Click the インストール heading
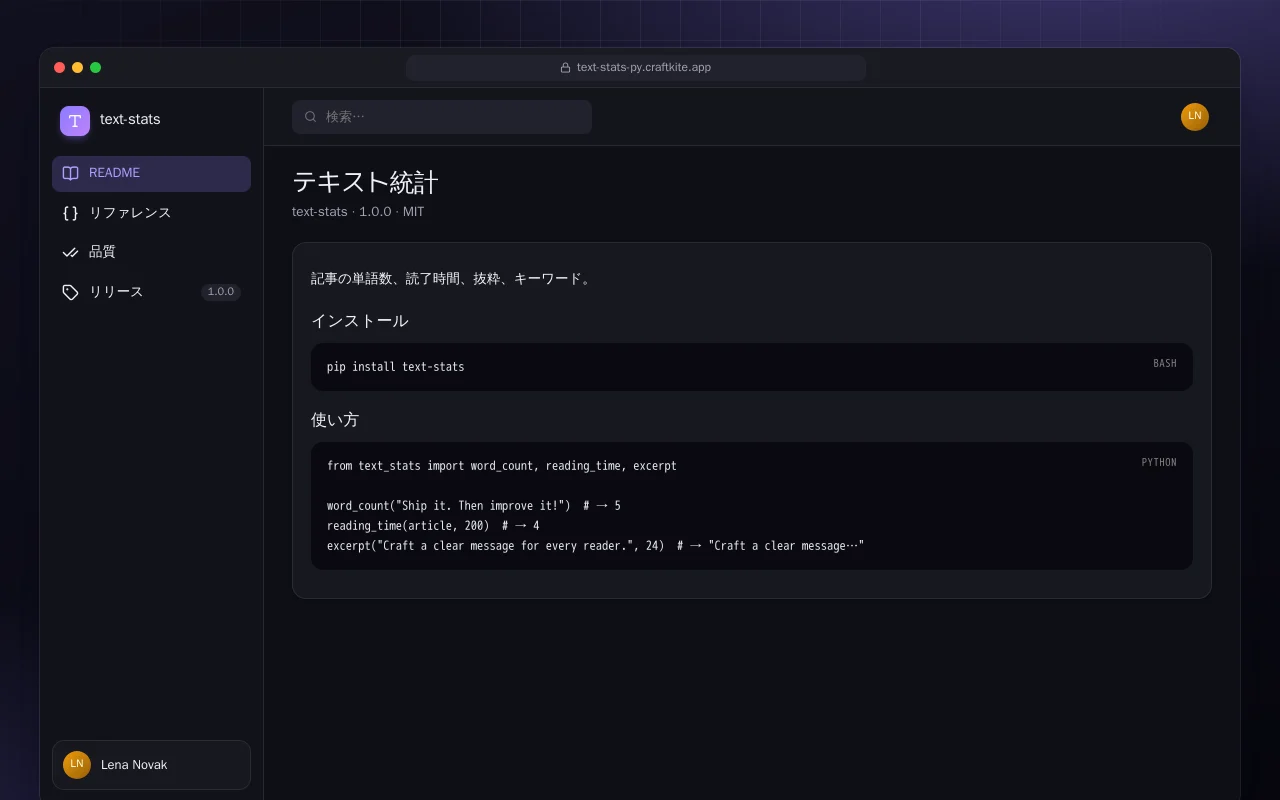Screen dimensions: 1280x800 tap(359, 321)
